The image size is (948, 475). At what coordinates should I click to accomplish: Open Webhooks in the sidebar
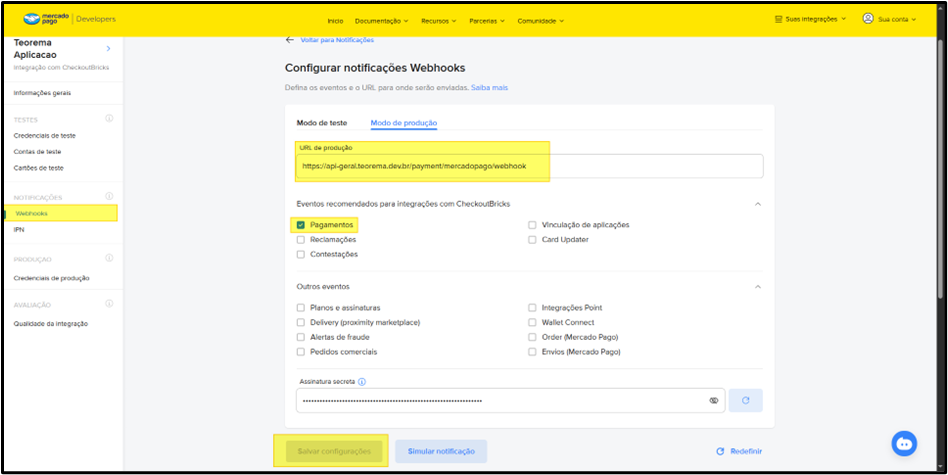pyautogui.click(x=31, y=213)
